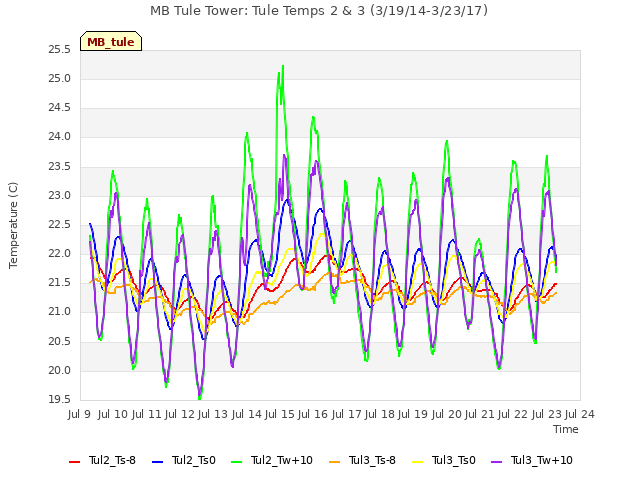640x480 pixels.
Task: Click the red Tul2_Ts-8 legend swatch
Action: tap(75, 462)
